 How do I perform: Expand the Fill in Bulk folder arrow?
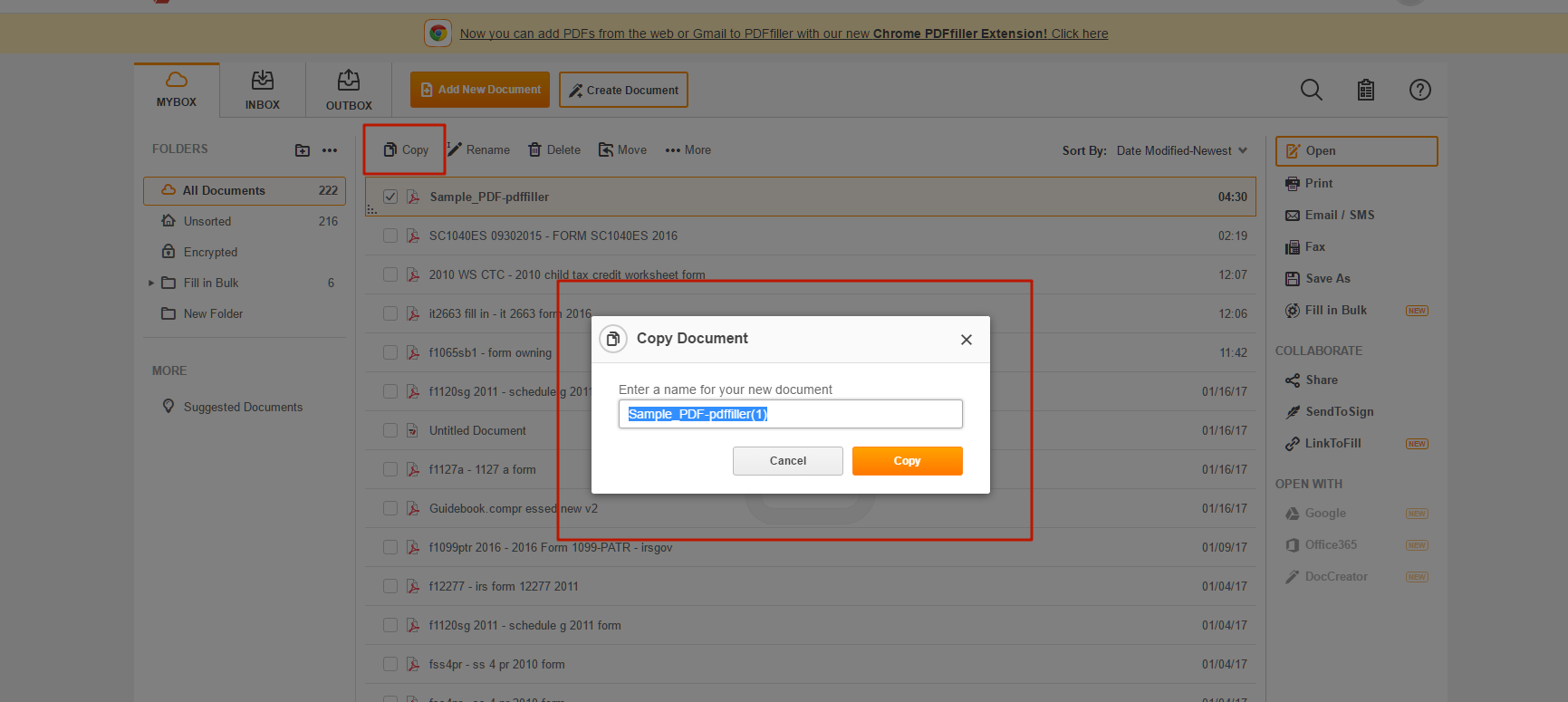click(151, 283)
